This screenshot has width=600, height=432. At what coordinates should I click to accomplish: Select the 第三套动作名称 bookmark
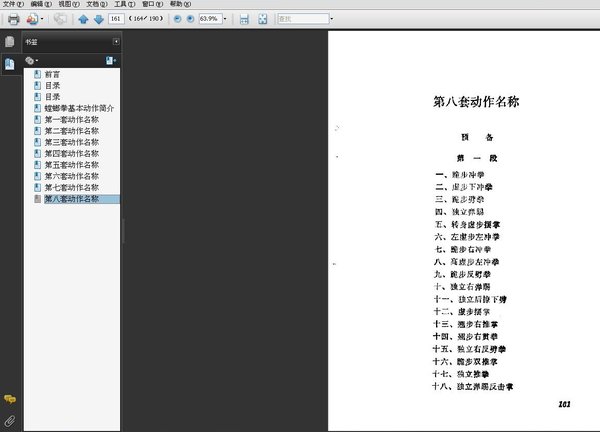click(x=72, y=142)
